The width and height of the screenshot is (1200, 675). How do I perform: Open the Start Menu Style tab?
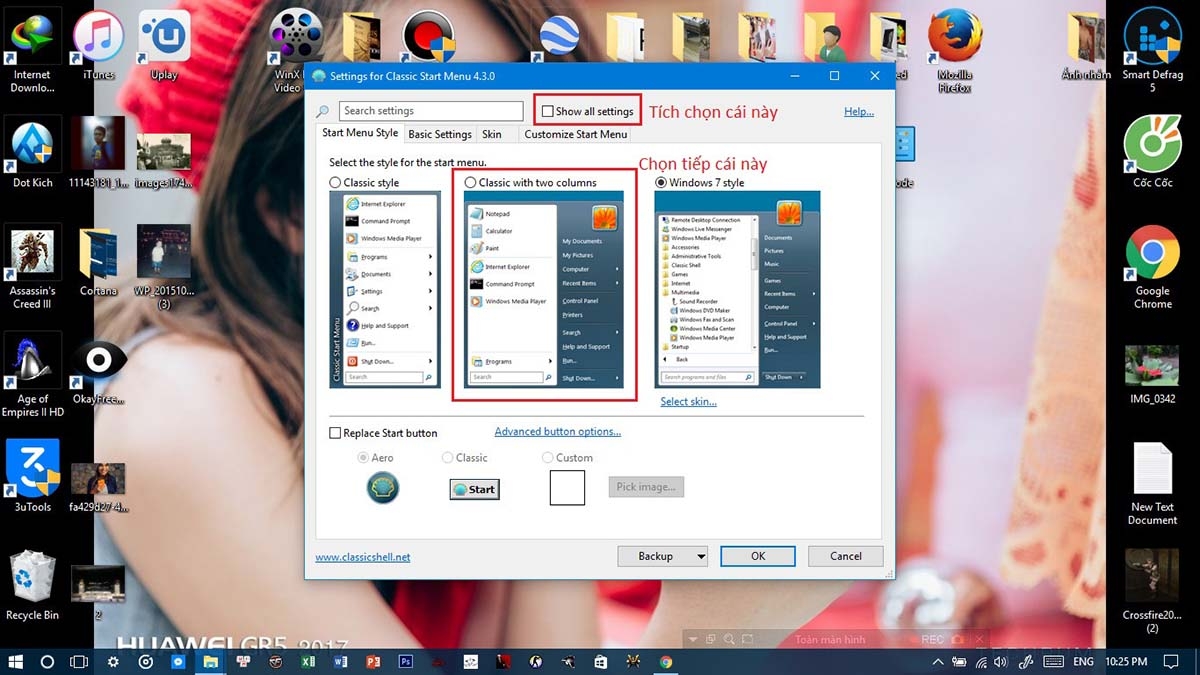tap(360, 133)
